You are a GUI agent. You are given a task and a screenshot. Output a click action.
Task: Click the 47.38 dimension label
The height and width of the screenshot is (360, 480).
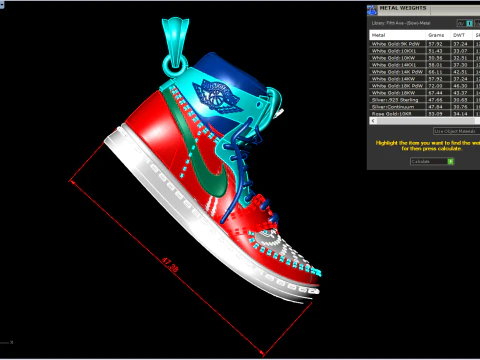[170, 265]
